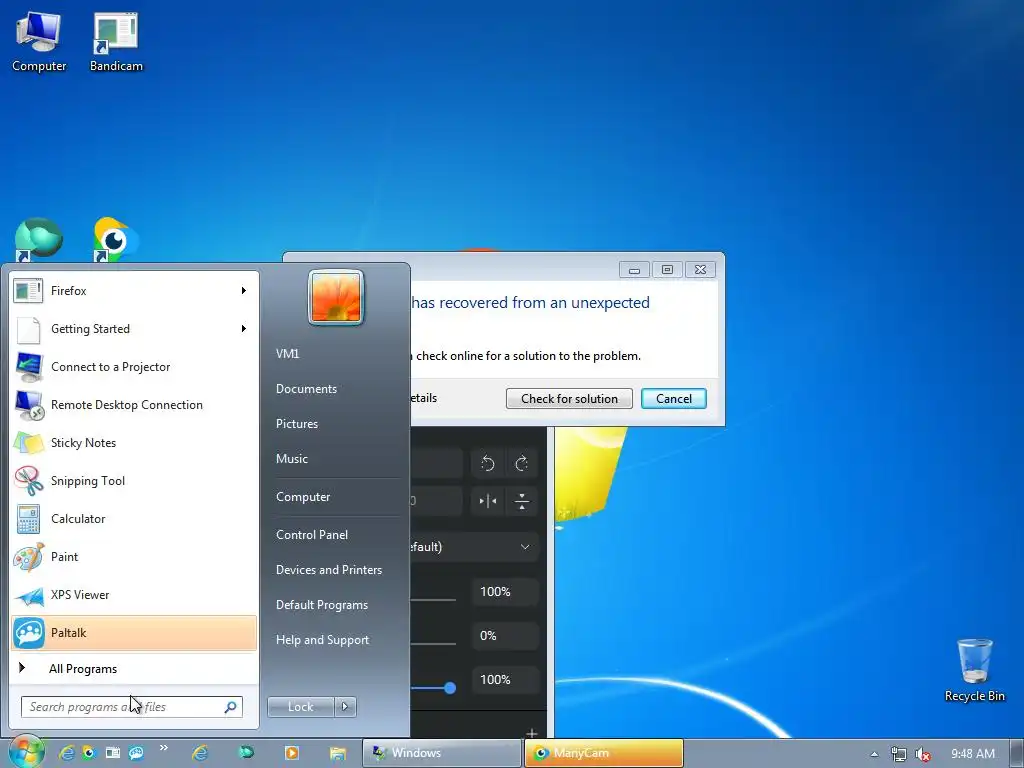The height and width of the screenshot is (768, 1024).
Task: Click the search magnifier icon
Action: [x=231, y=707]
